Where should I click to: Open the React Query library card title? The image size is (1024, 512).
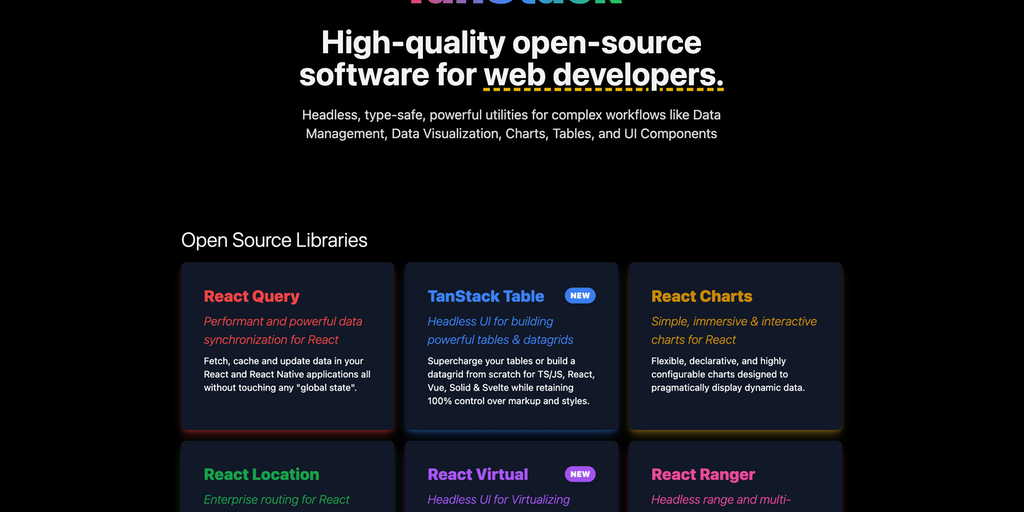point(251,296)
